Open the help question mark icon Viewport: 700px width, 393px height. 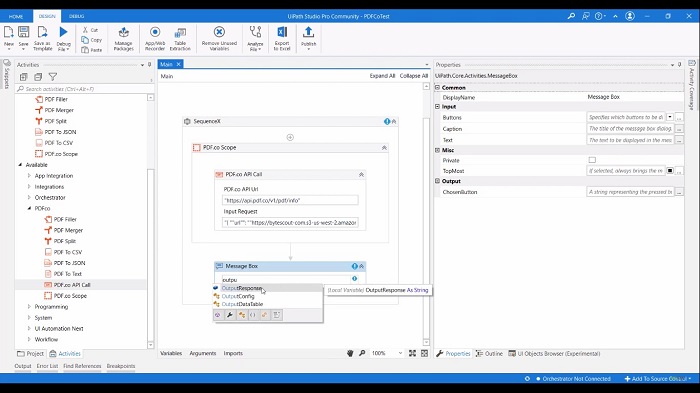(x=599, y=16)
